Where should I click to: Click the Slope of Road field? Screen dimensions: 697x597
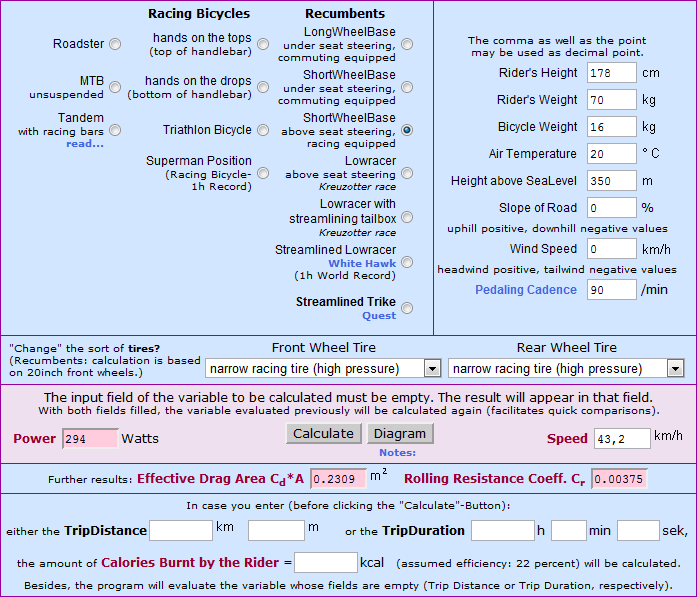(612, 208)
